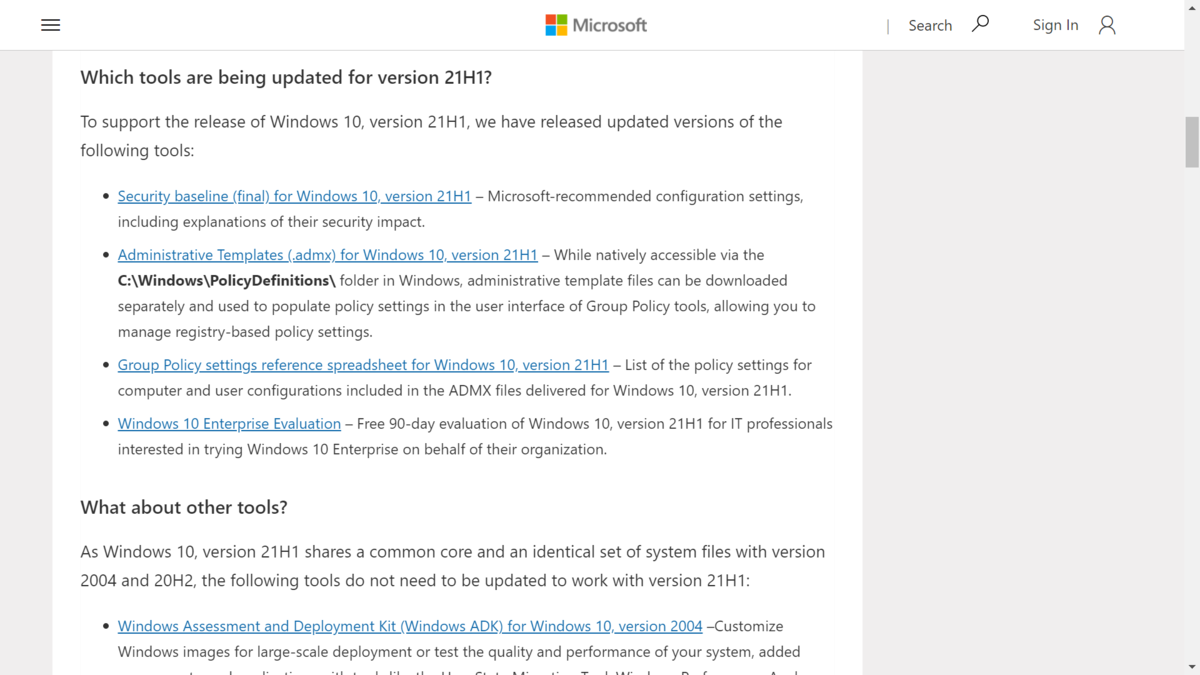Click the vertical scrollbar thumb

(x=1192, y=142)
